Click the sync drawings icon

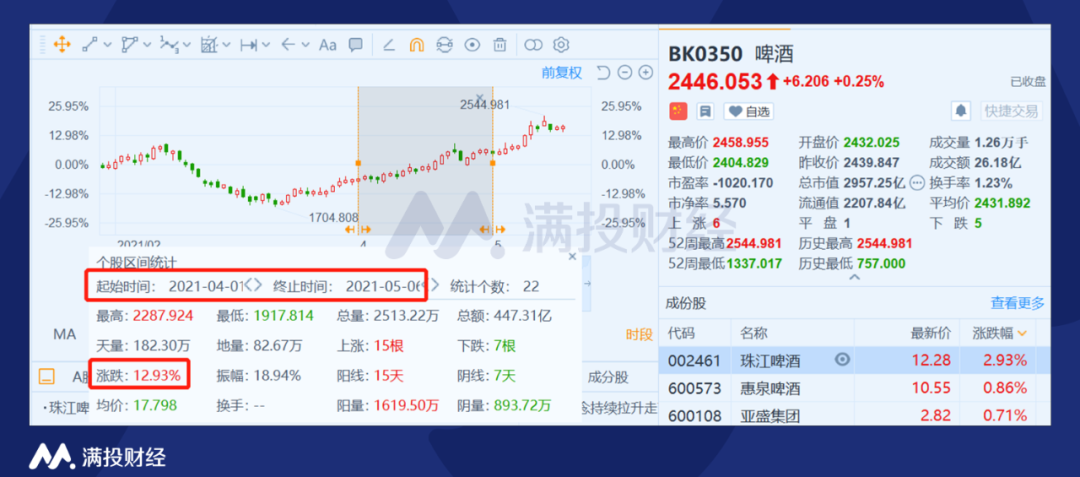pos(444,45)
